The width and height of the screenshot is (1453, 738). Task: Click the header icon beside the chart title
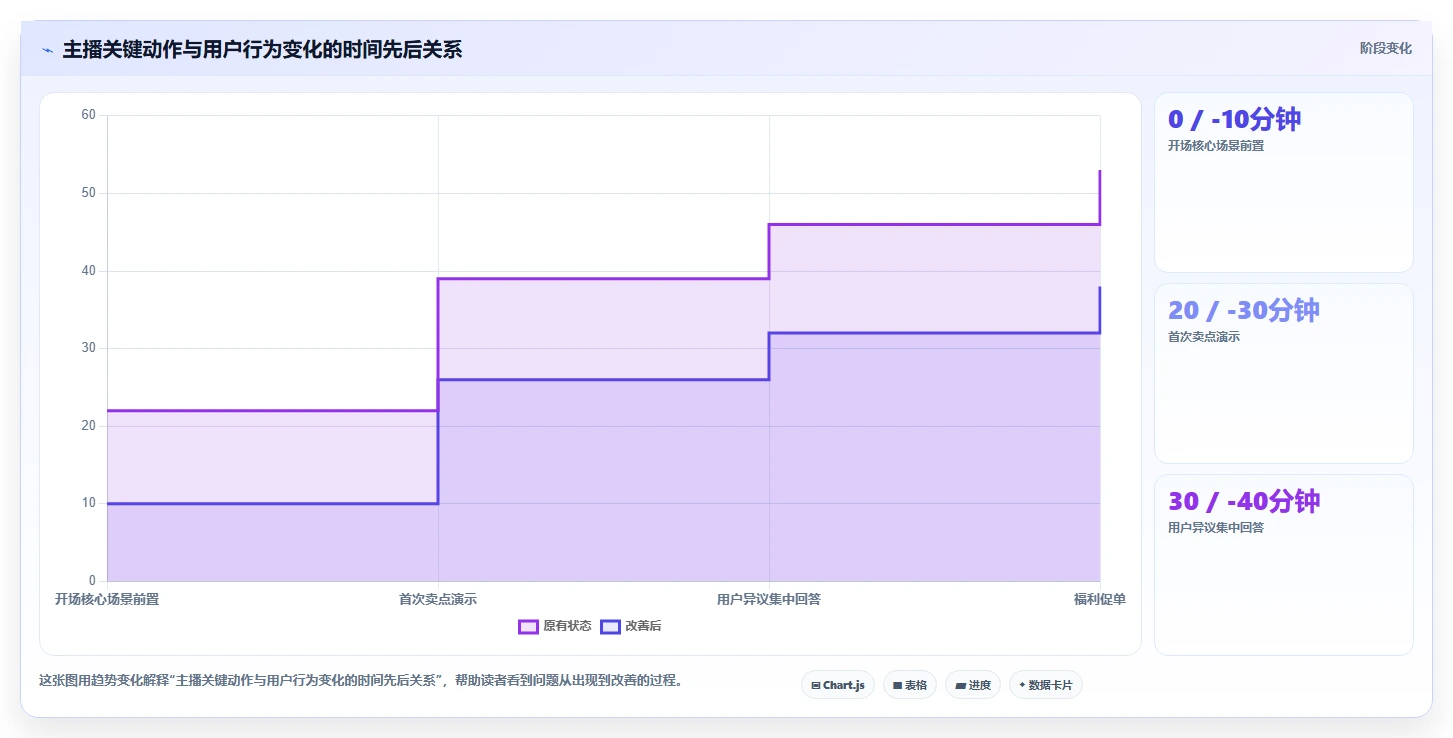point(47,49)
